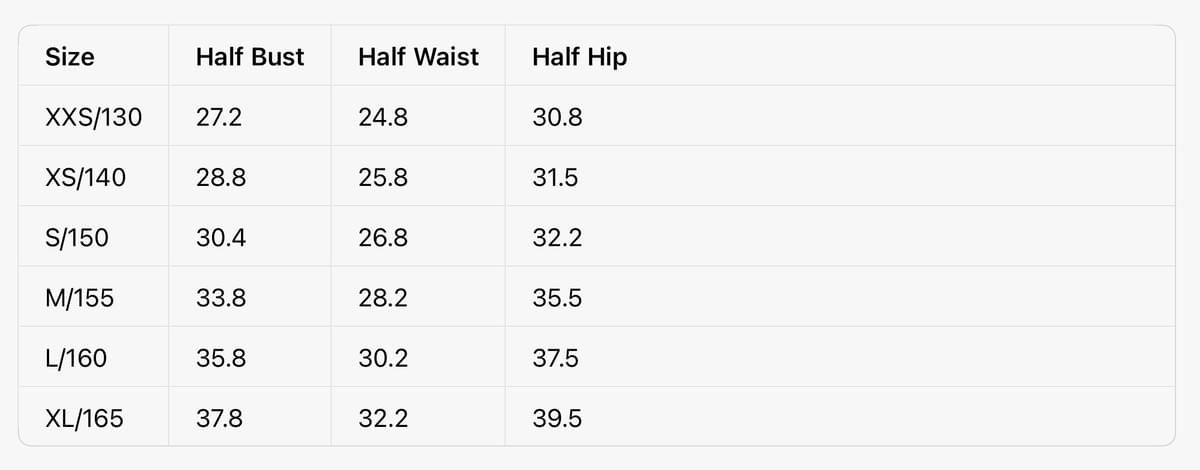Click the Half Hip column header
The height and width of the screenshot is (470, 1200).
click(x=580, y=58)
